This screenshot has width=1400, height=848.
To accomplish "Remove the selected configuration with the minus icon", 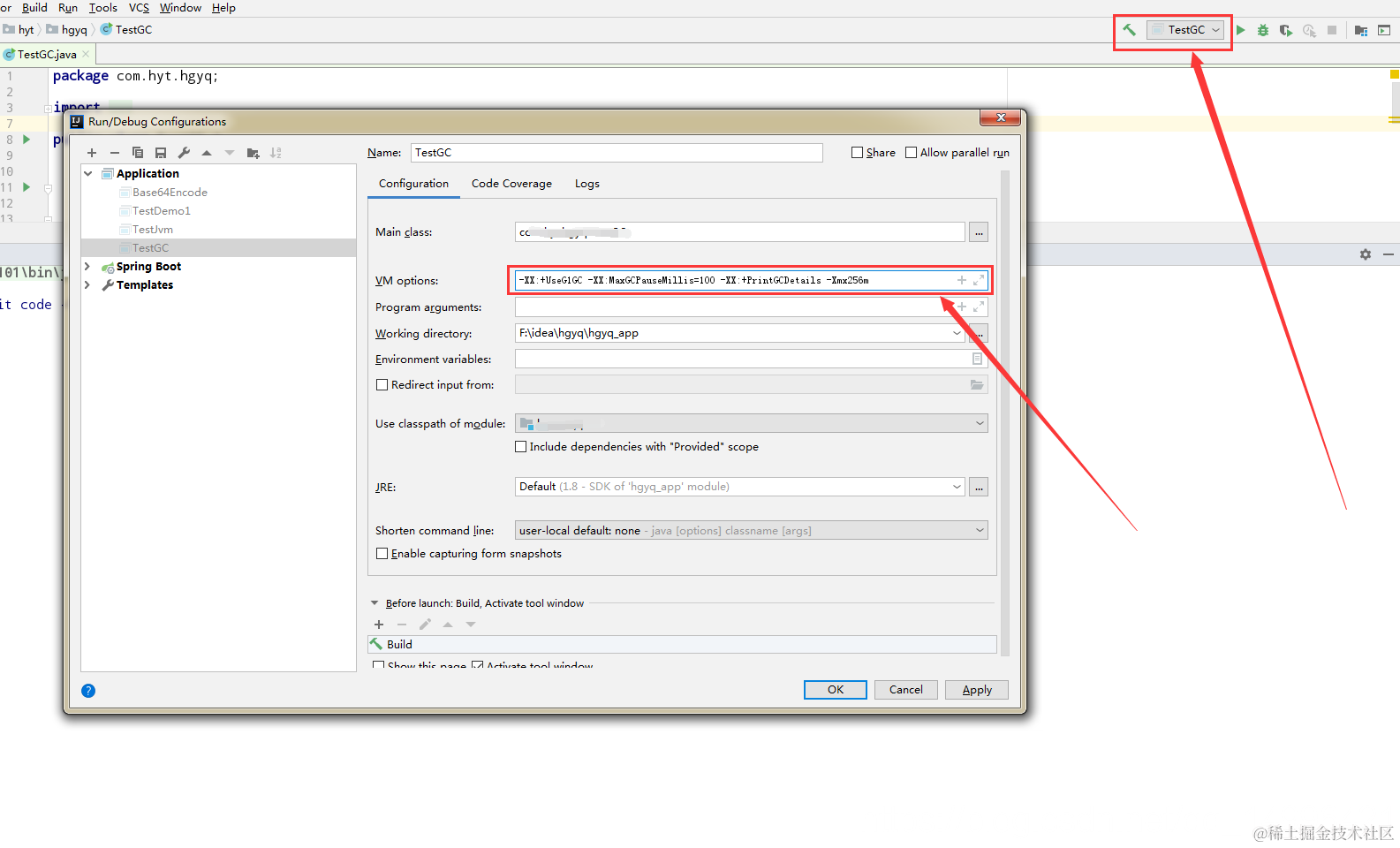I will 115,153.
